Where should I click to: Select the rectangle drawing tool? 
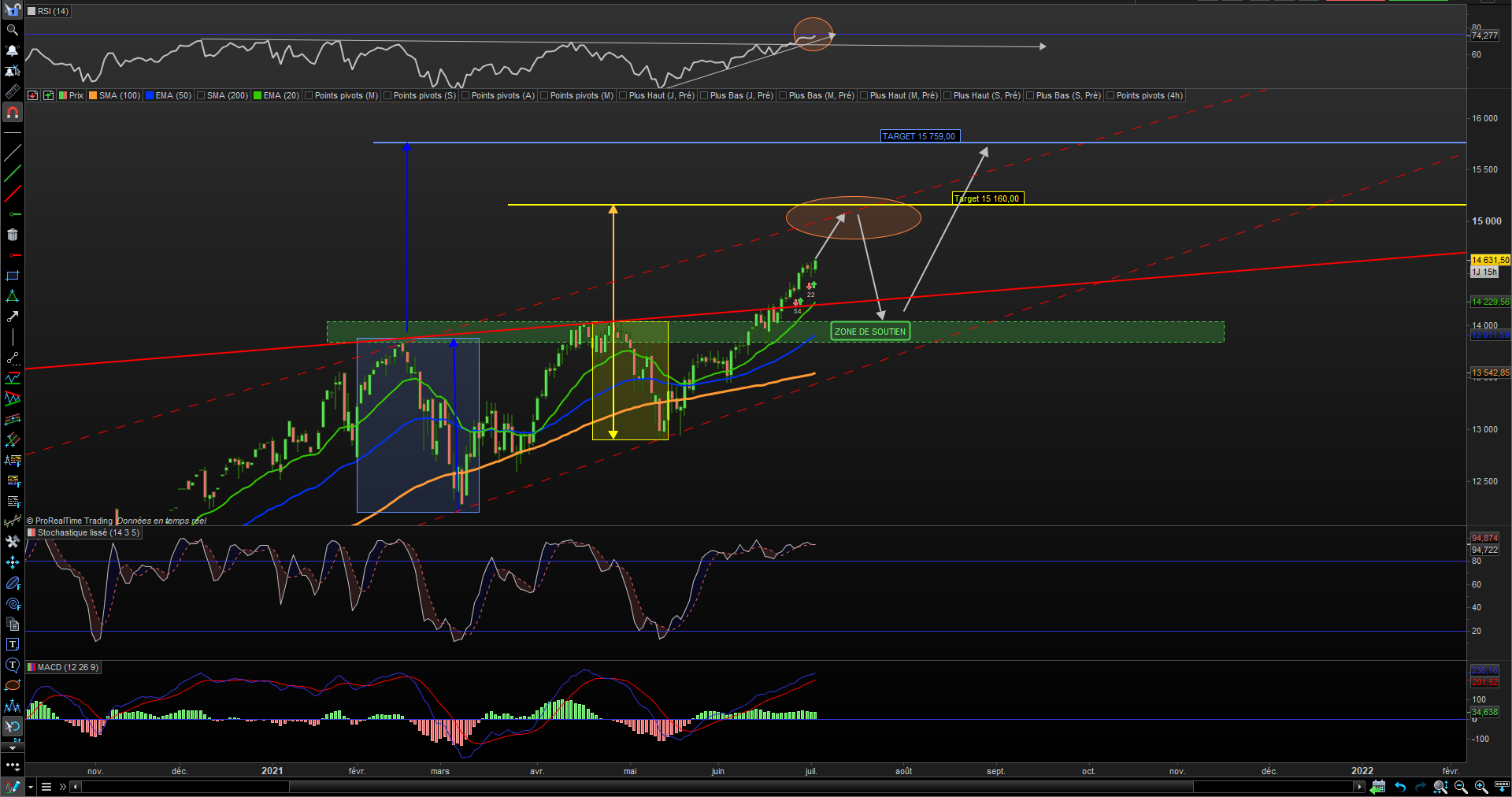point(12,276)
